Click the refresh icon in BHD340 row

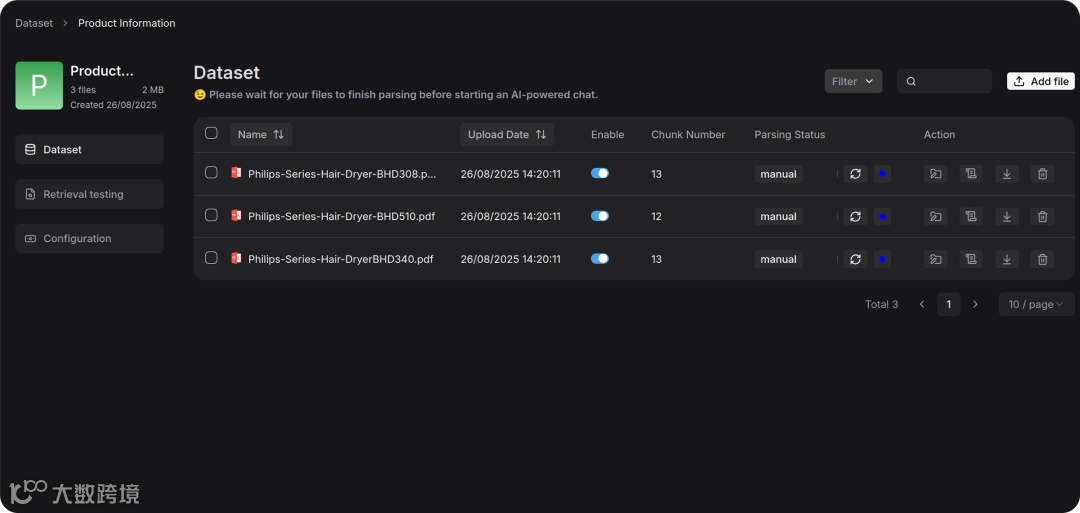click(855, 259)
